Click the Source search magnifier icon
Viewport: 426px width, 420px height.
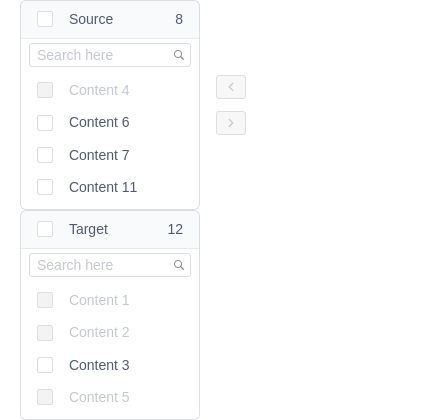(x=179, y=55)
